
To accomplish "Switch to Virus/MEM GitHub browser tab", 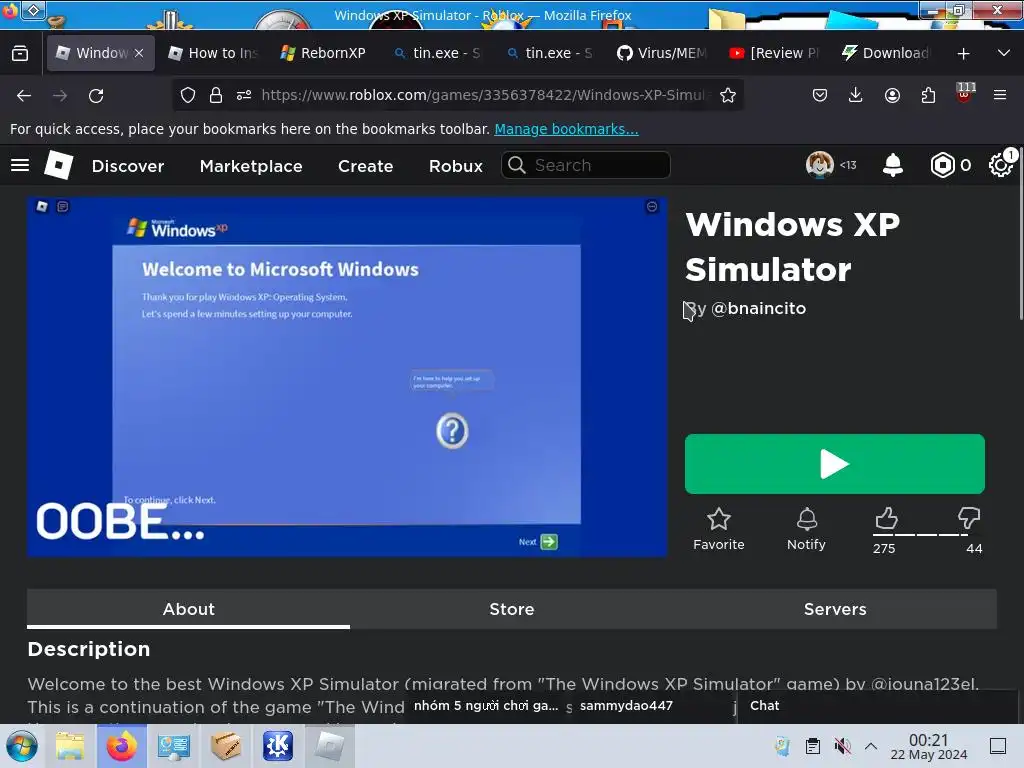I will [x=661, y=54].
